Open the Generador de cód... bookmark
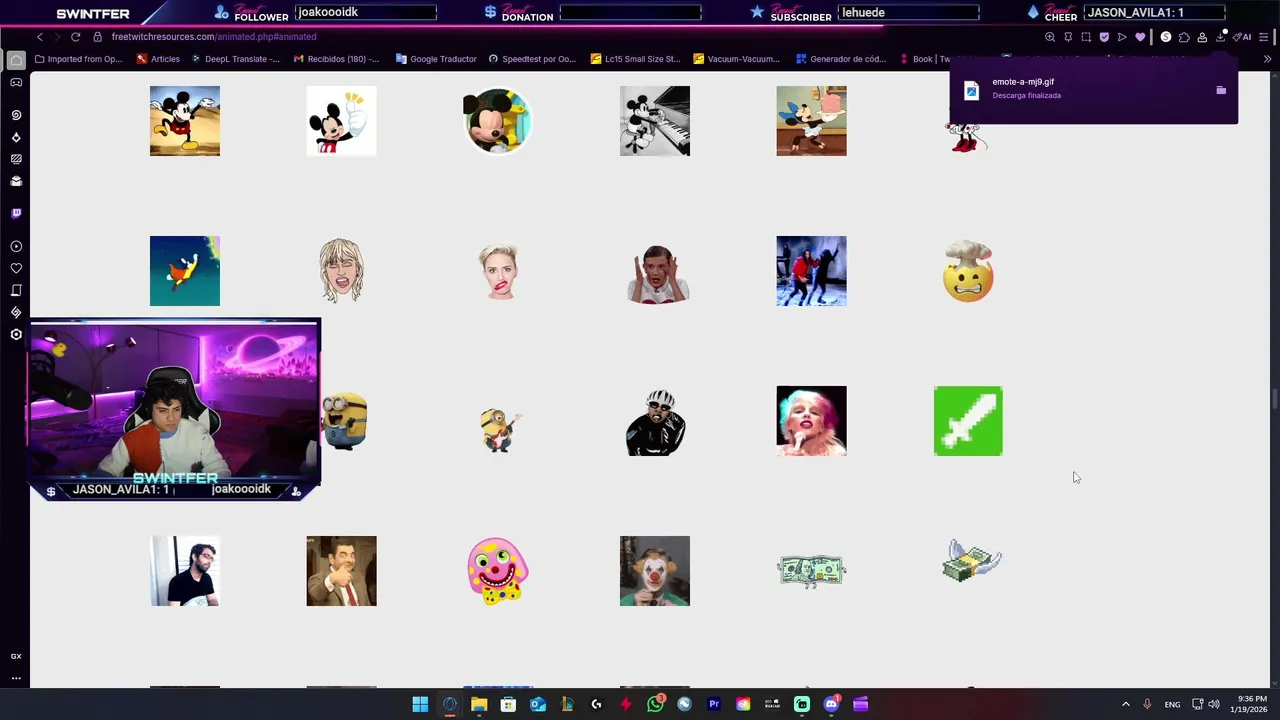Screen dimensions: 1280x720 coord(840,59)
